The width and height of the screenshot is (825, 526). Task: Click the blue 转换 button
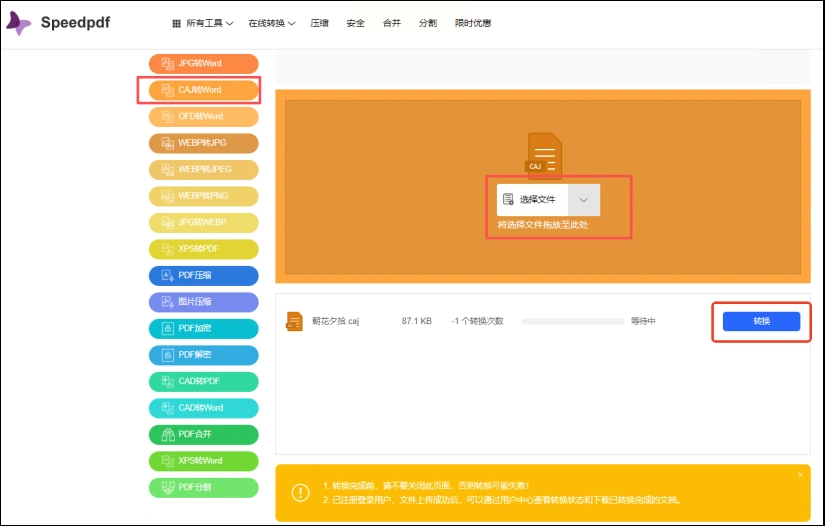click(x=761, y=321)
